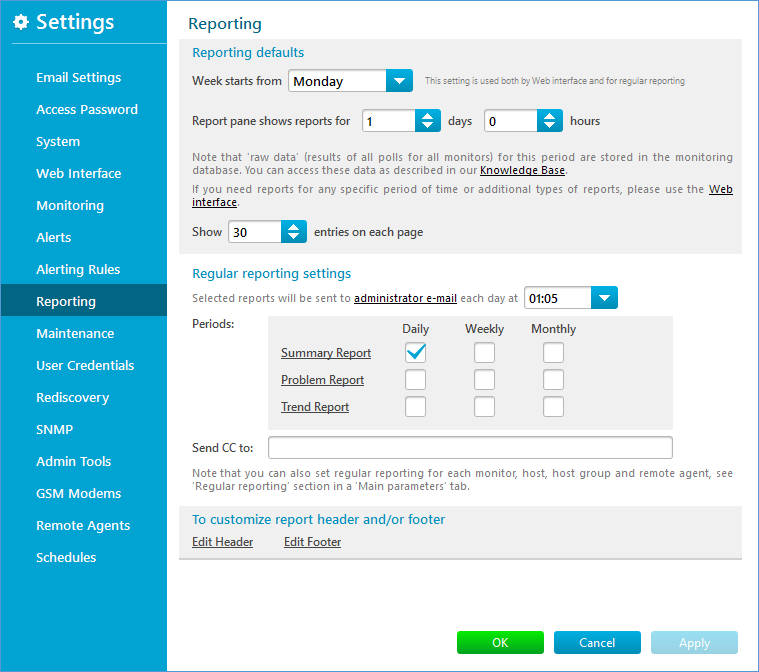
Task: Open Admin Tools section
Action: 74,461
